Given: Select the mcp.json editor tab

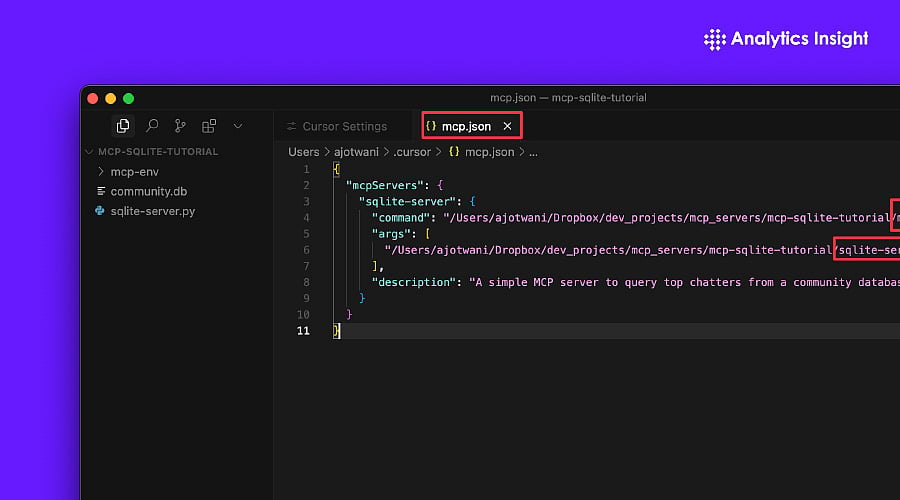Looking at the screenshot, I should click(466, 126).
